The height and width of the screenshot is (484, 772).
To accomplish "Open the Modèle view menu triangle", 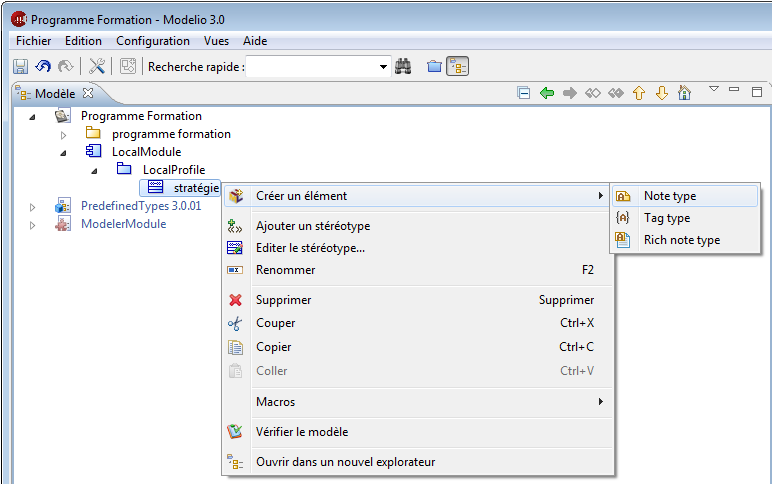I will pos(713,89).
